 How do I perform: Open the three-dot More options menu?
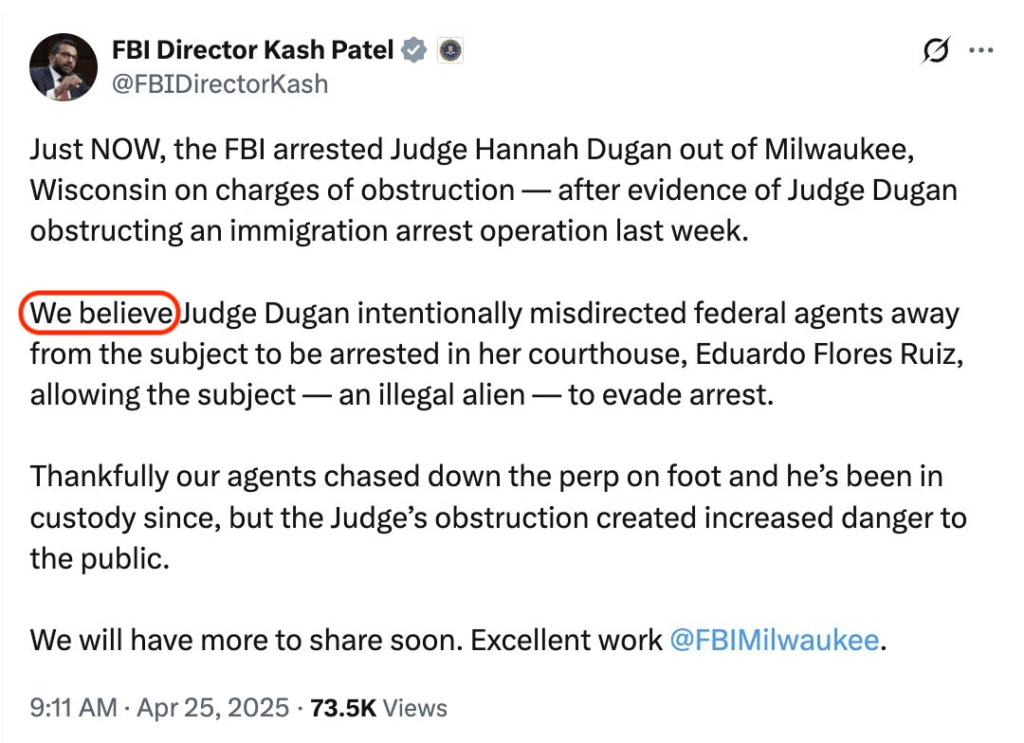click(x=981, y=51)
